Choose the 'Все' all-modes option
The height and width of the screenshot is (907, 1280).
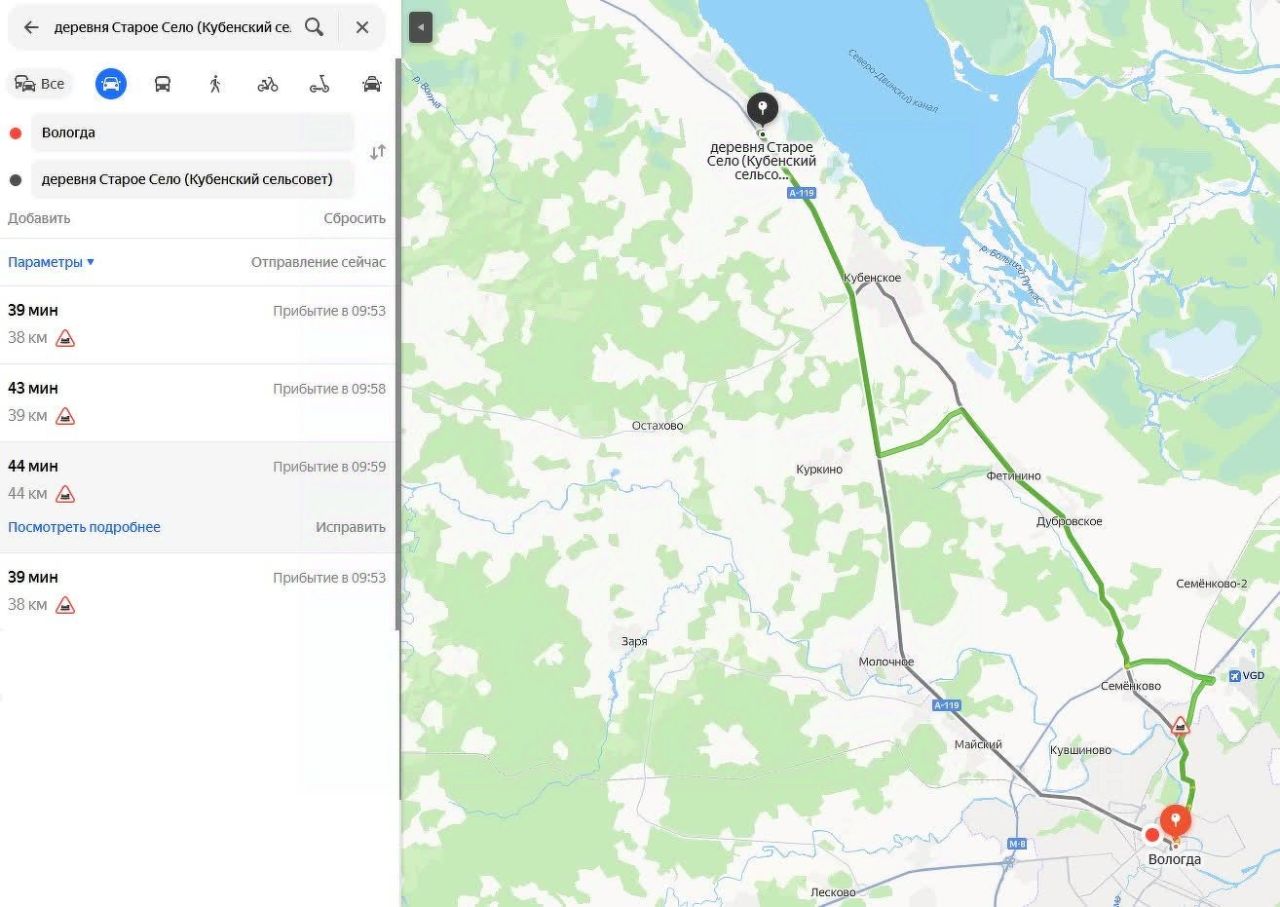[x=40, y=84]
